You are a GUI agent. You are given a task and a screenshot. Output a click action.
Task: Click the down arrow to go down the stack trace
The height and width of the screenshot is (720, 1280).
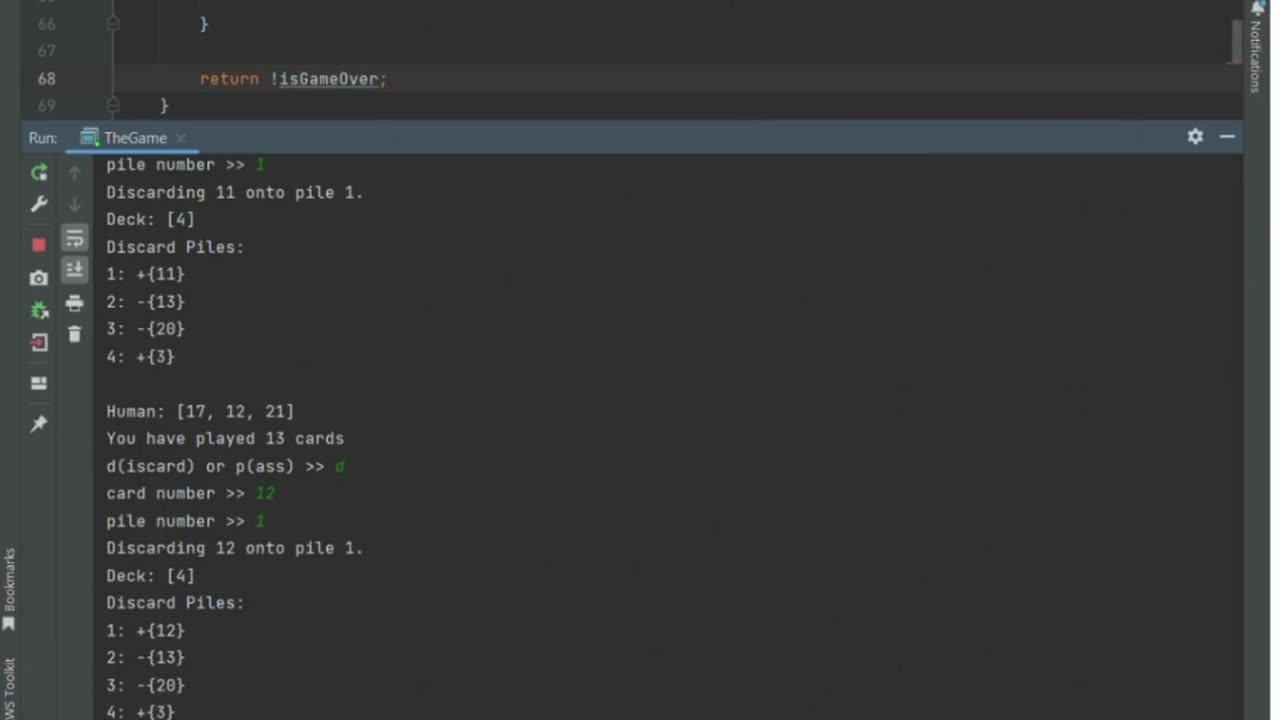tap(74, 204)
